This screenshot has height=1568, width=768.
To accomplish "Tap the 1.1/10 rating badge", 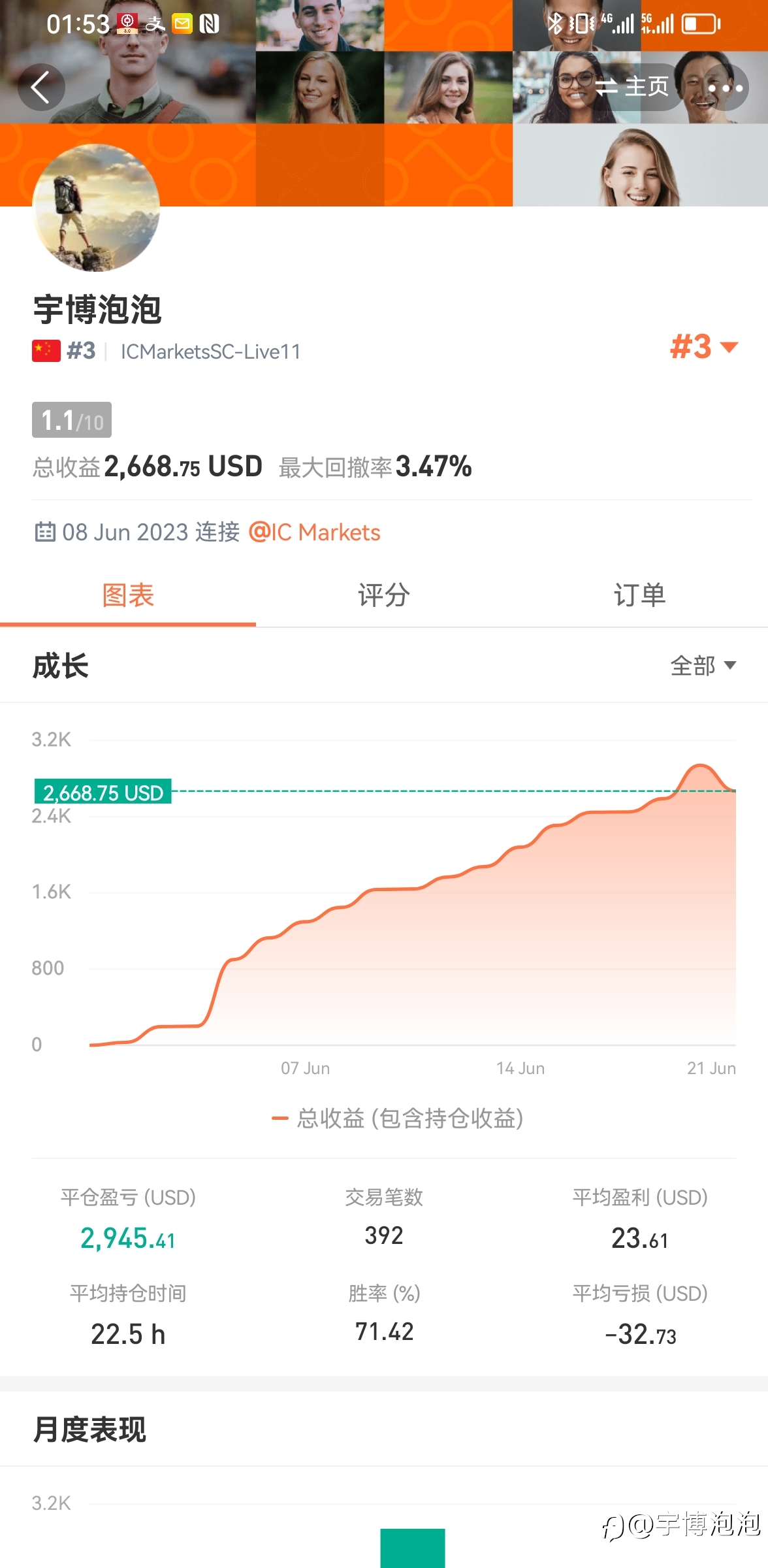I will tap(72, 420).
